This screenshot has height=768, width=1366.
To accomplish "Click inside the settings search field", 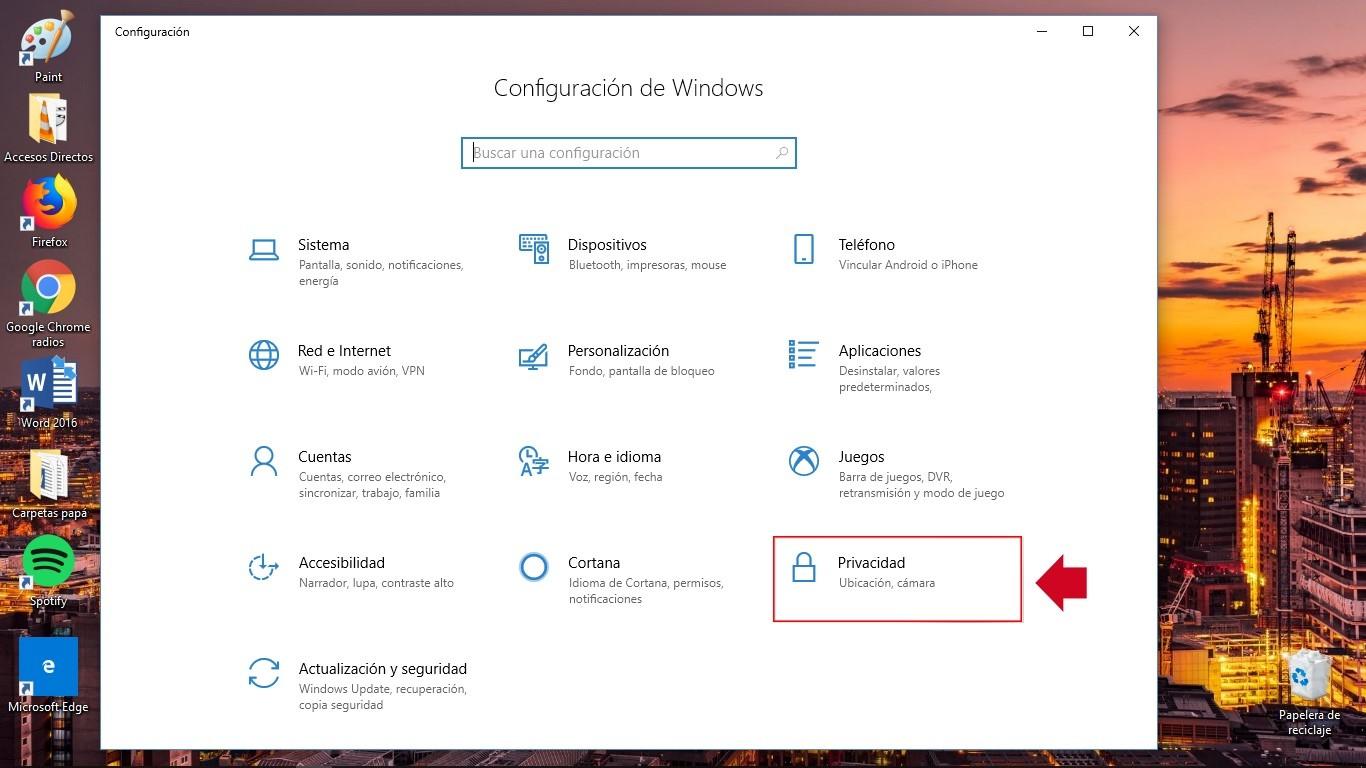I will click(x=610, y=152).
